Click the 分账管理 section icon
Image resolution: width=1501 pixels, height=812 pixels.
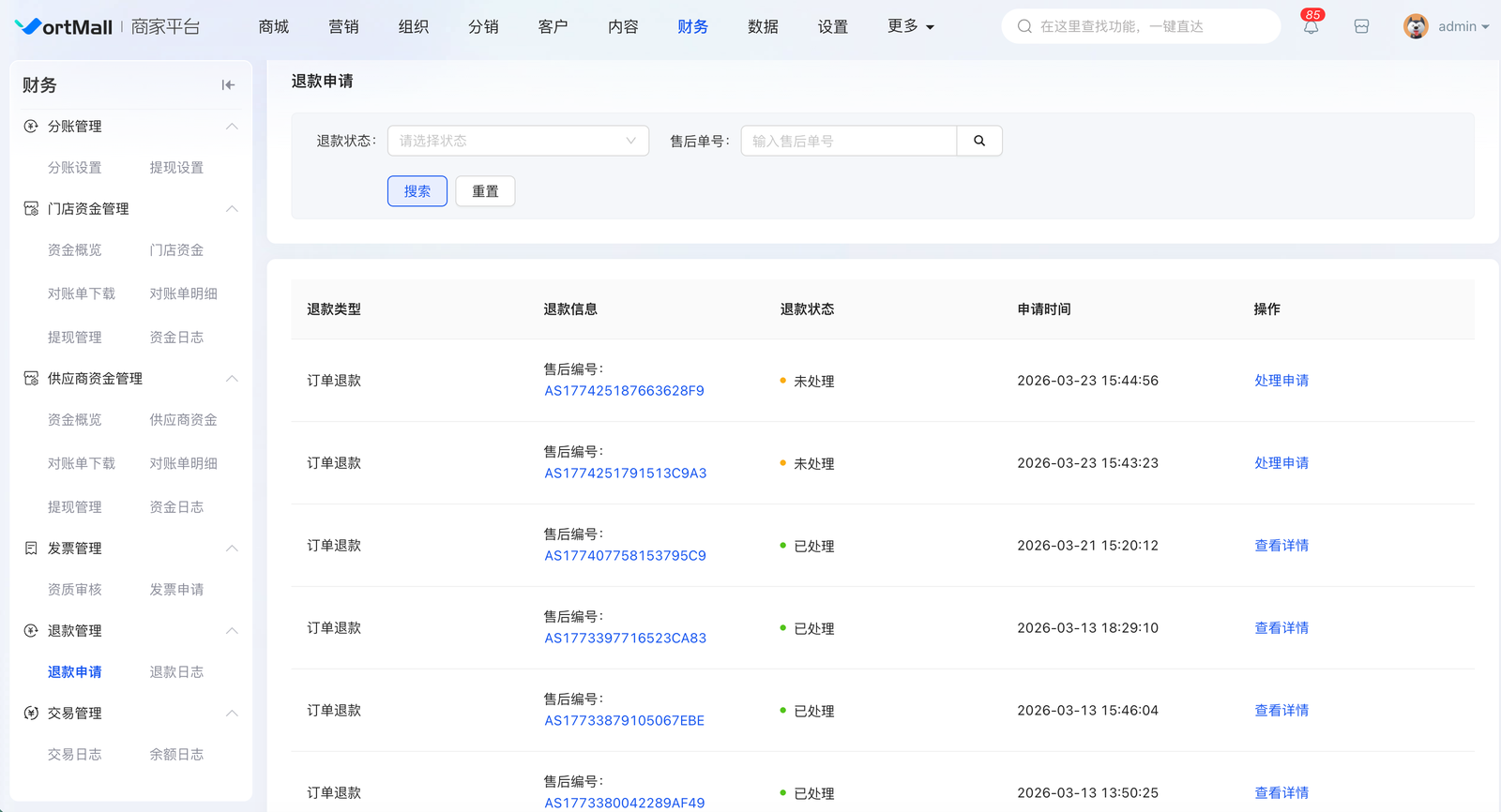point(31,127)
